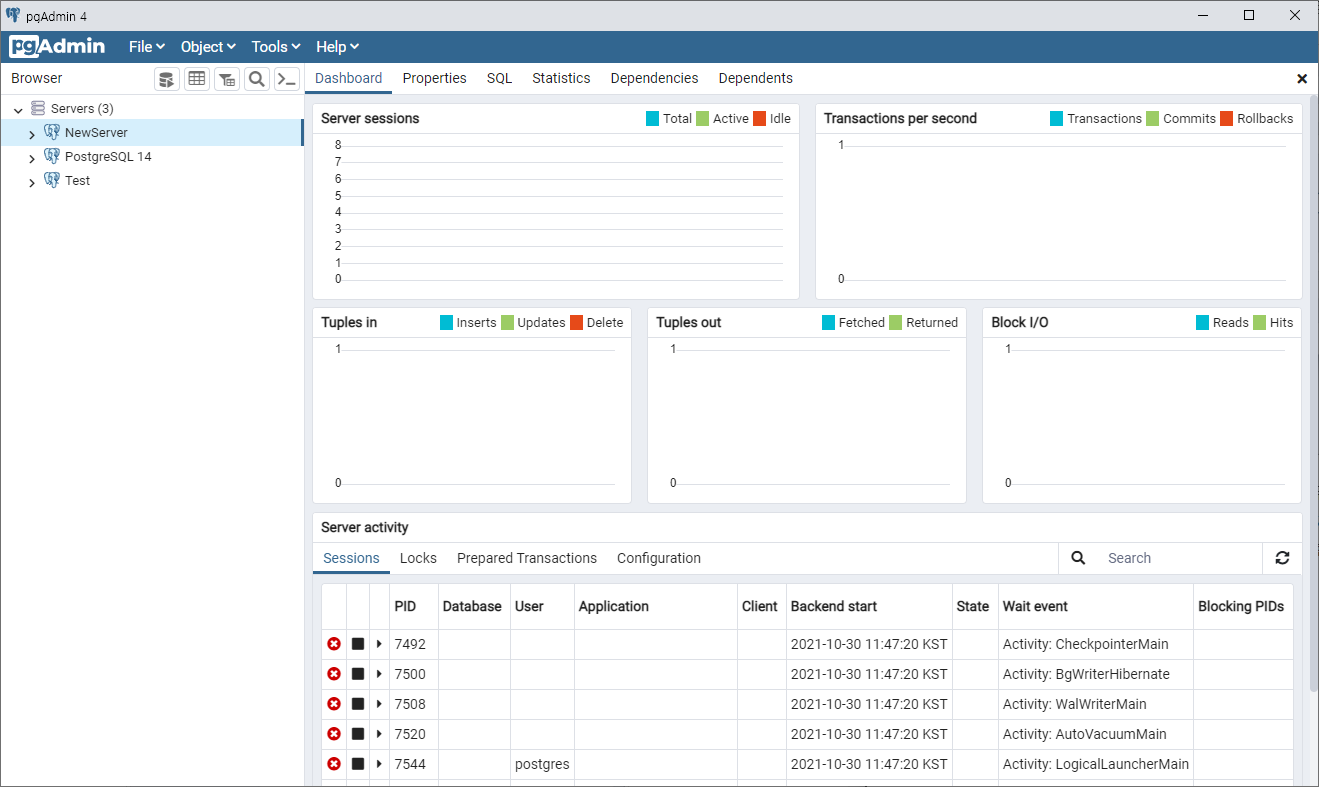
Task: Open the Query Tool from Browser toolbar
Action: (x=167, y=79)
